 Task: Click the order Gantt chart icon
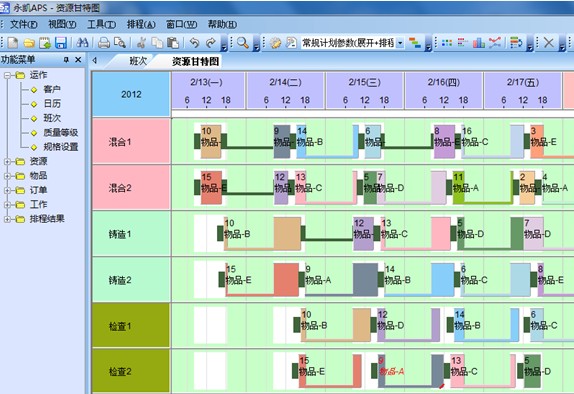(463, 43)
